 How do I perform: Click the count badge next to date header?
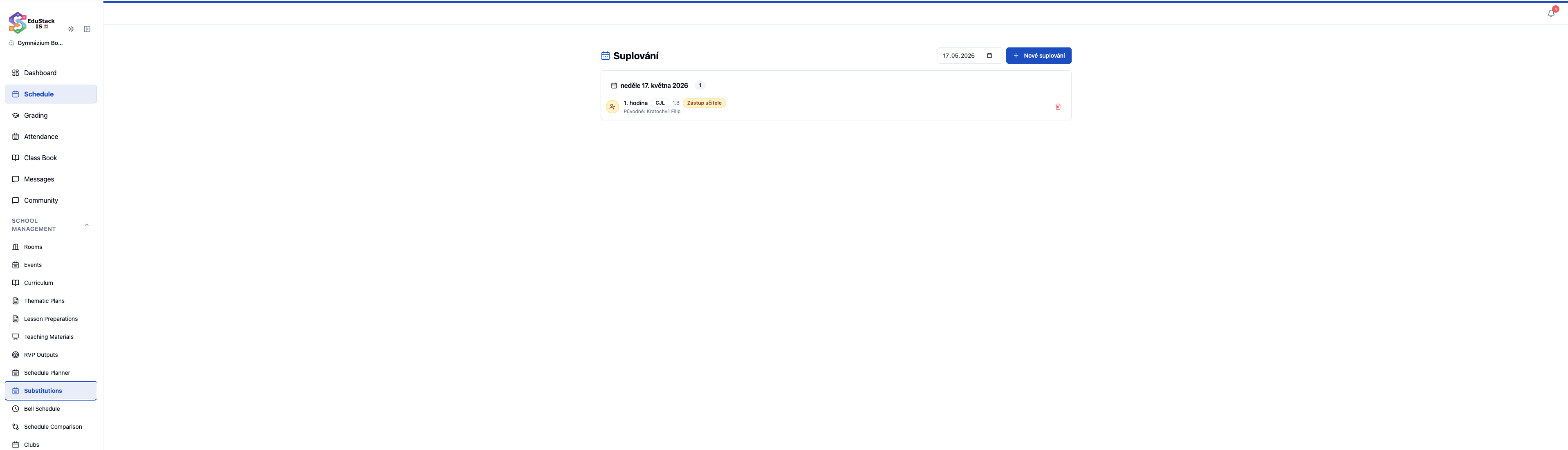tap(700, 86)
